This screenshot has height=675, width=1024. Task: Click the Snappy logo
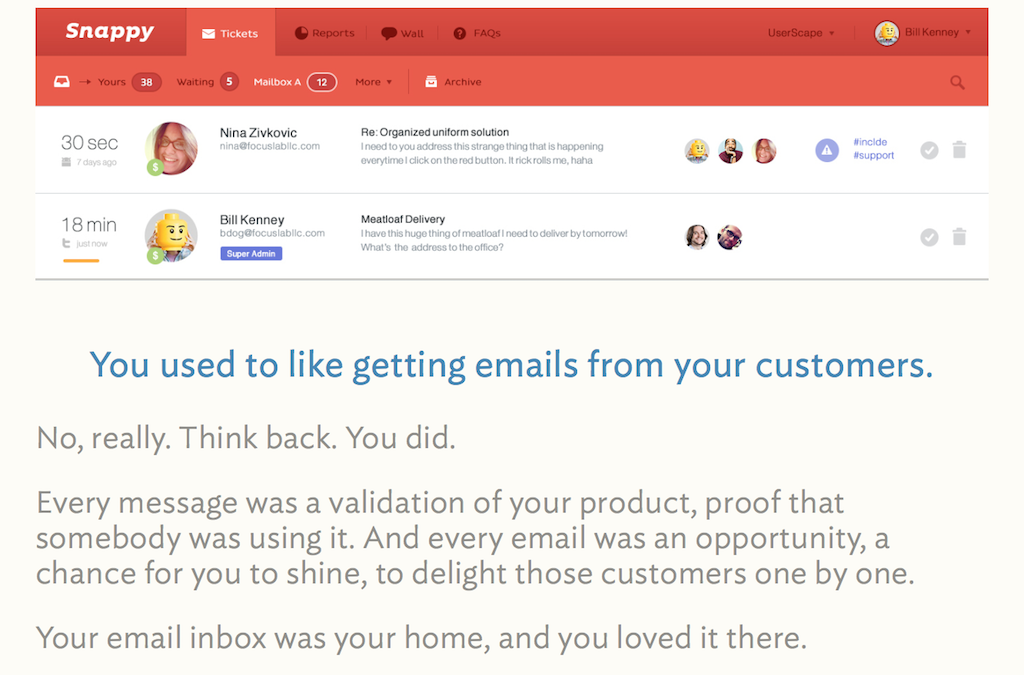pyautogui.click(x=110, y=31)
